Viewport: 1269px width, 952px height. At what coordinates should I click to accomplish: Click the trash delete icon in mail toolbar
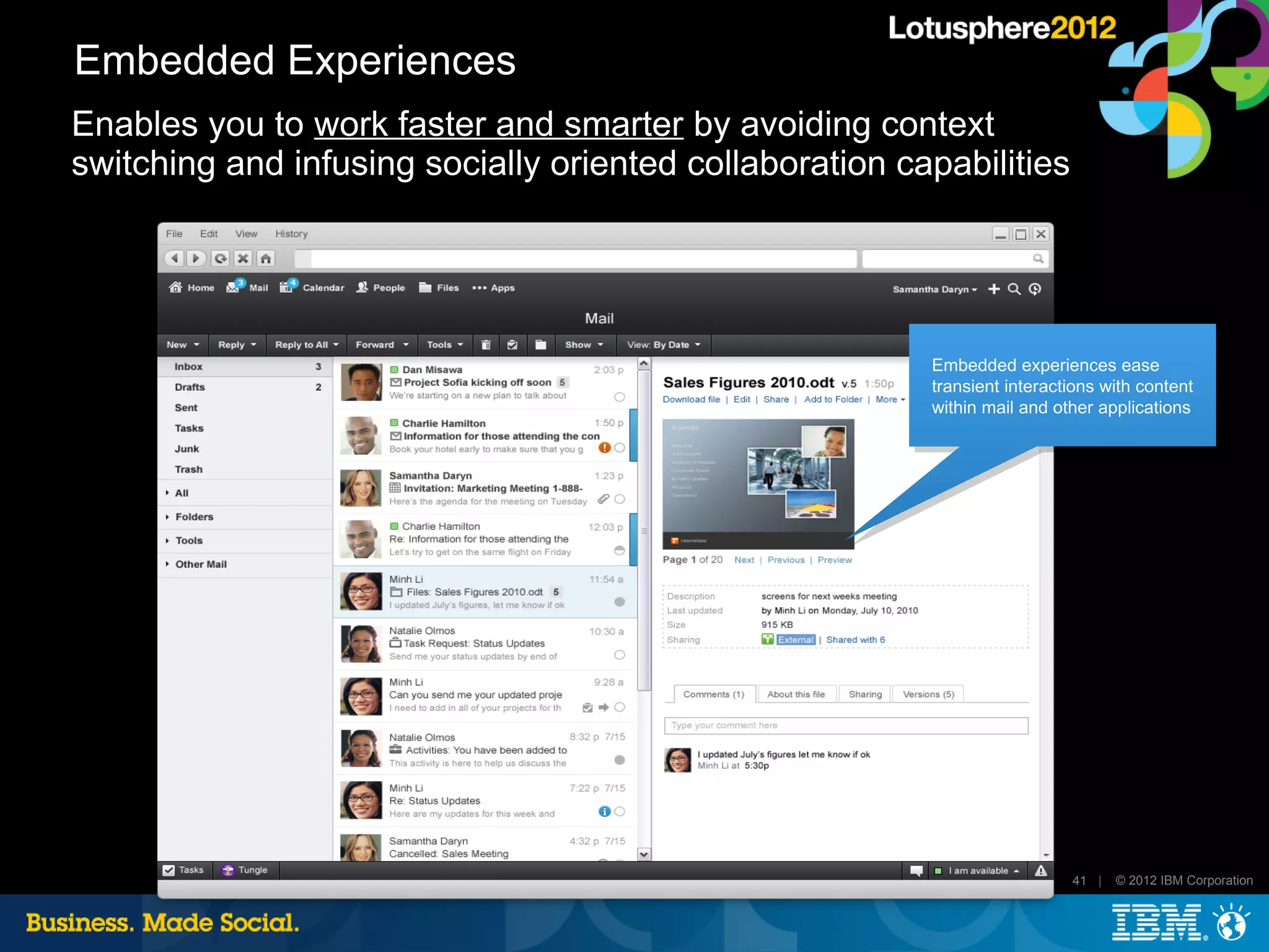(486, 345)
